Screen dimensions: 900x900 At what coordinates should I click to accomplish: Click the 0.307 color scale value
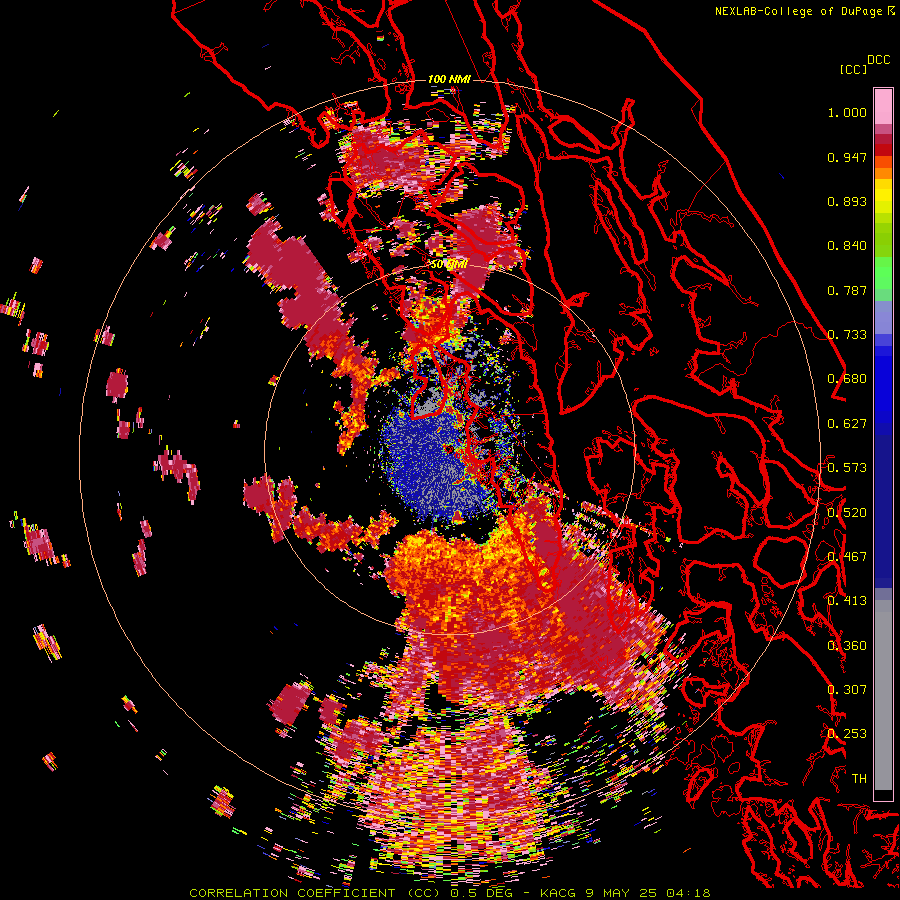click(x=847, y=690)
